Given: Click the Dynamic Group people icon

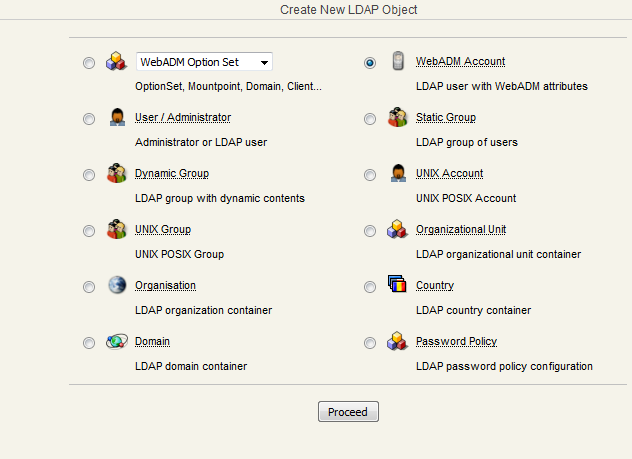Looking at the screenshot, I should tap(117, 173).
